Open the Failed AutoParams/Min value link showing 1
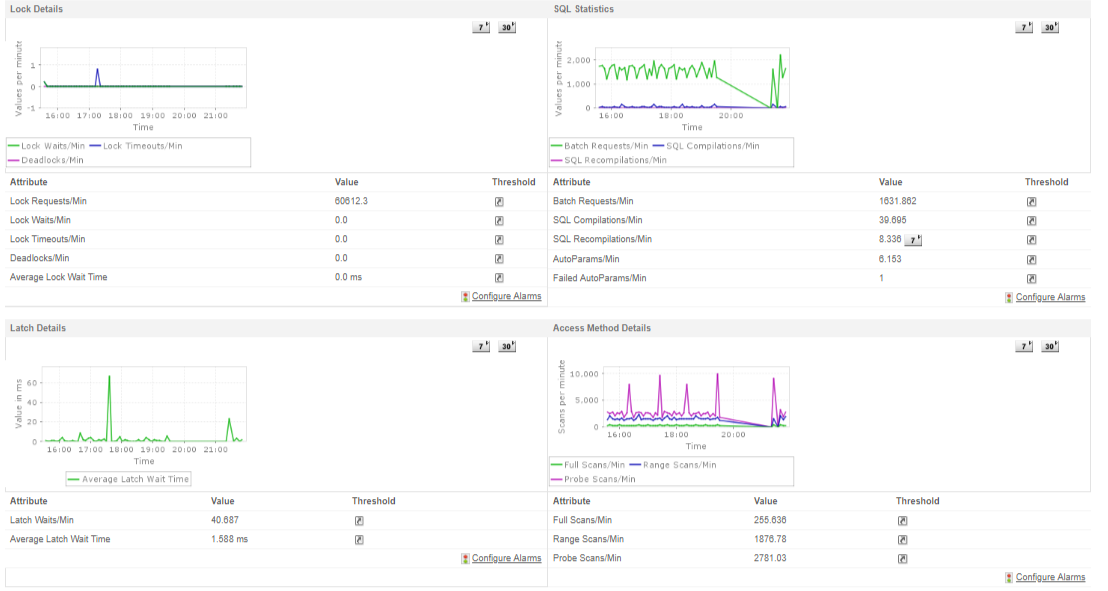Screen dimensions: 1108x591 coord(881,277)
